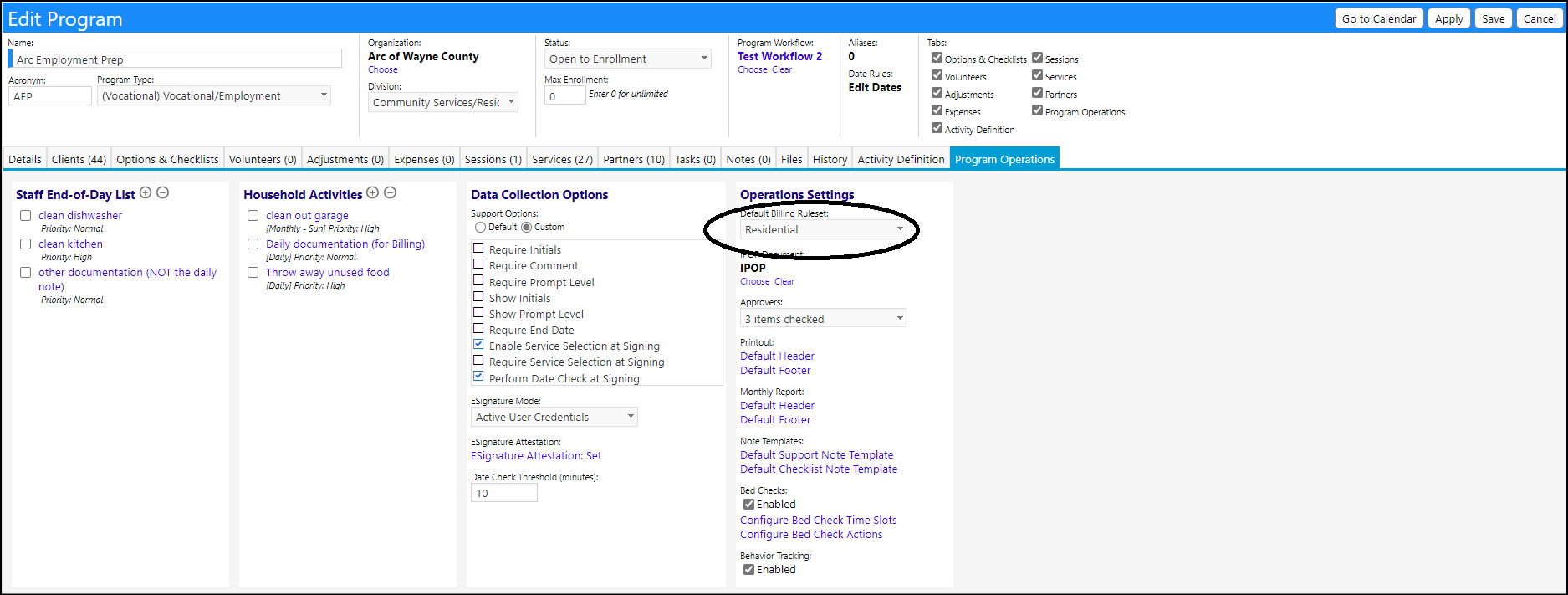1568x595 pixels.
Task: Switch to the Activity Definition tab
Action: click(901, 159)
